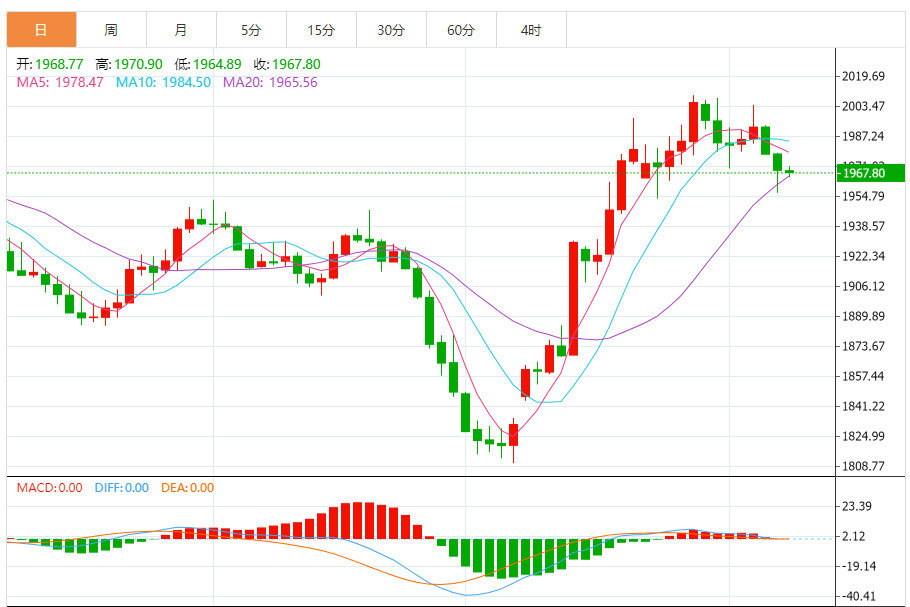
Task: Click the 1873.67 price axis label
Action: point(863,346)
